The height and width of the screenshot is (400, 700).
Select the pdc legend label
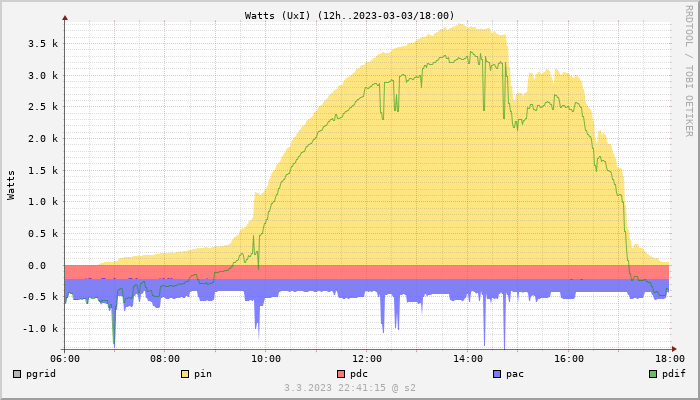click(359, 374)
